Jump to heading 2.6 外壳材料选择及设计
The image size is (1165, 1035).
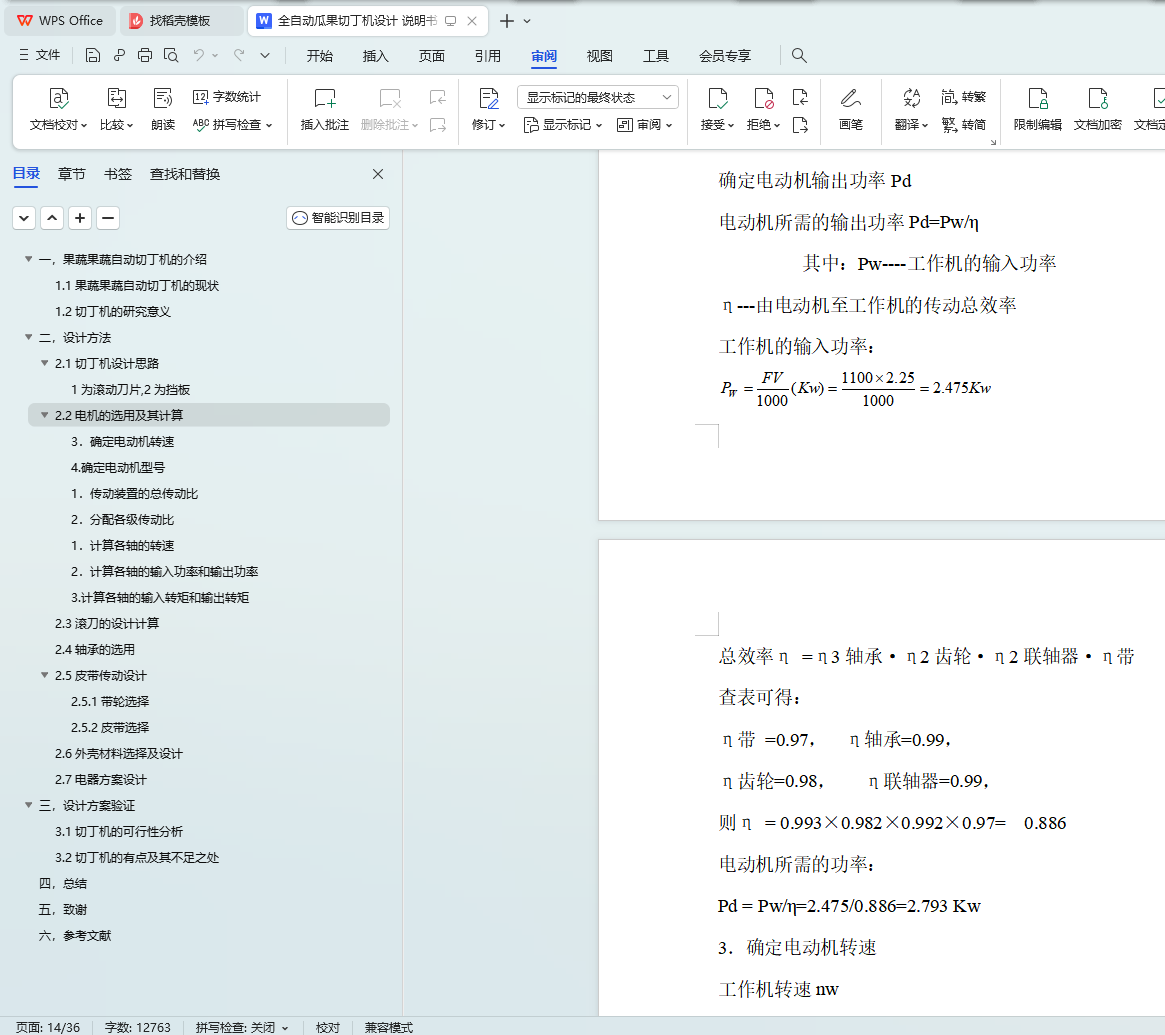coord(119,753)
